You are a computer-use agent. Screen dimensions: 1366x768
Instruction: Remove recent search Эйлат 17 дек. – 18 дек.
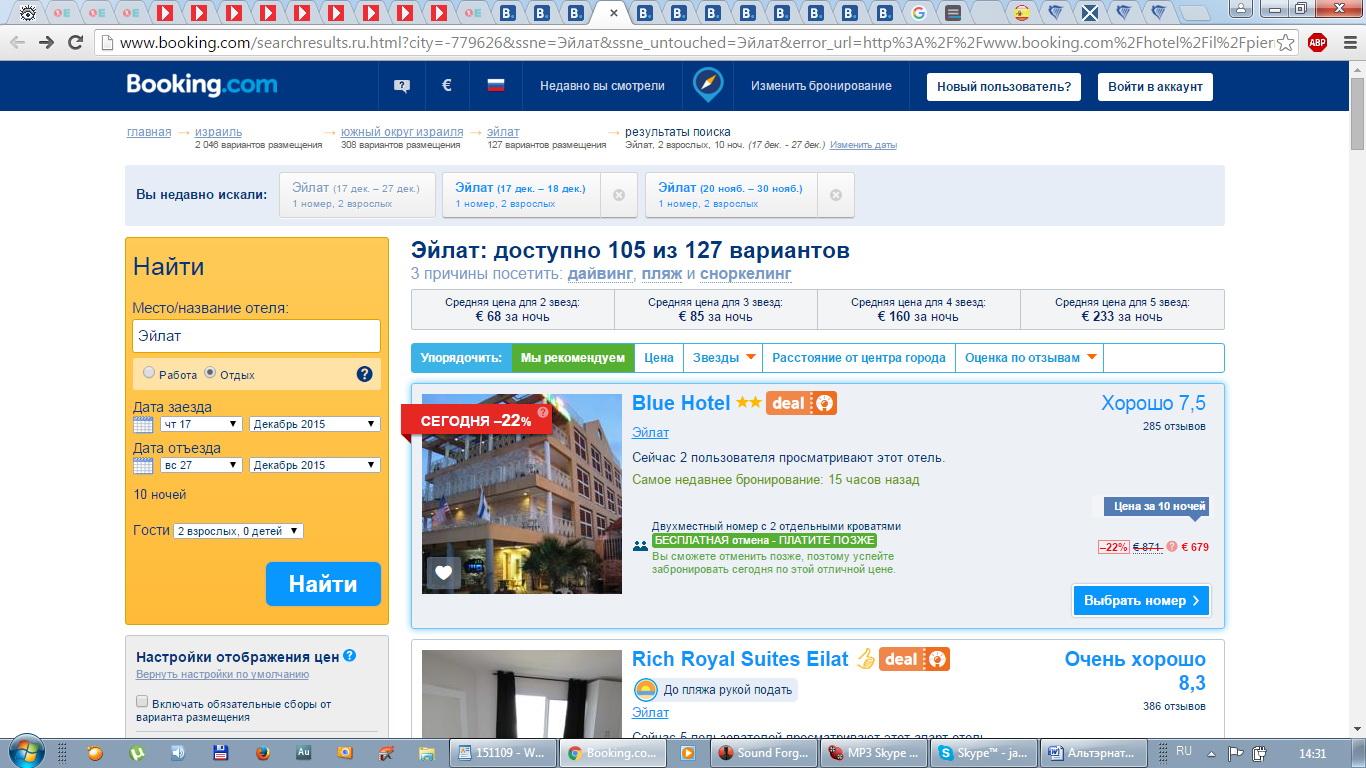click(619, 195)
